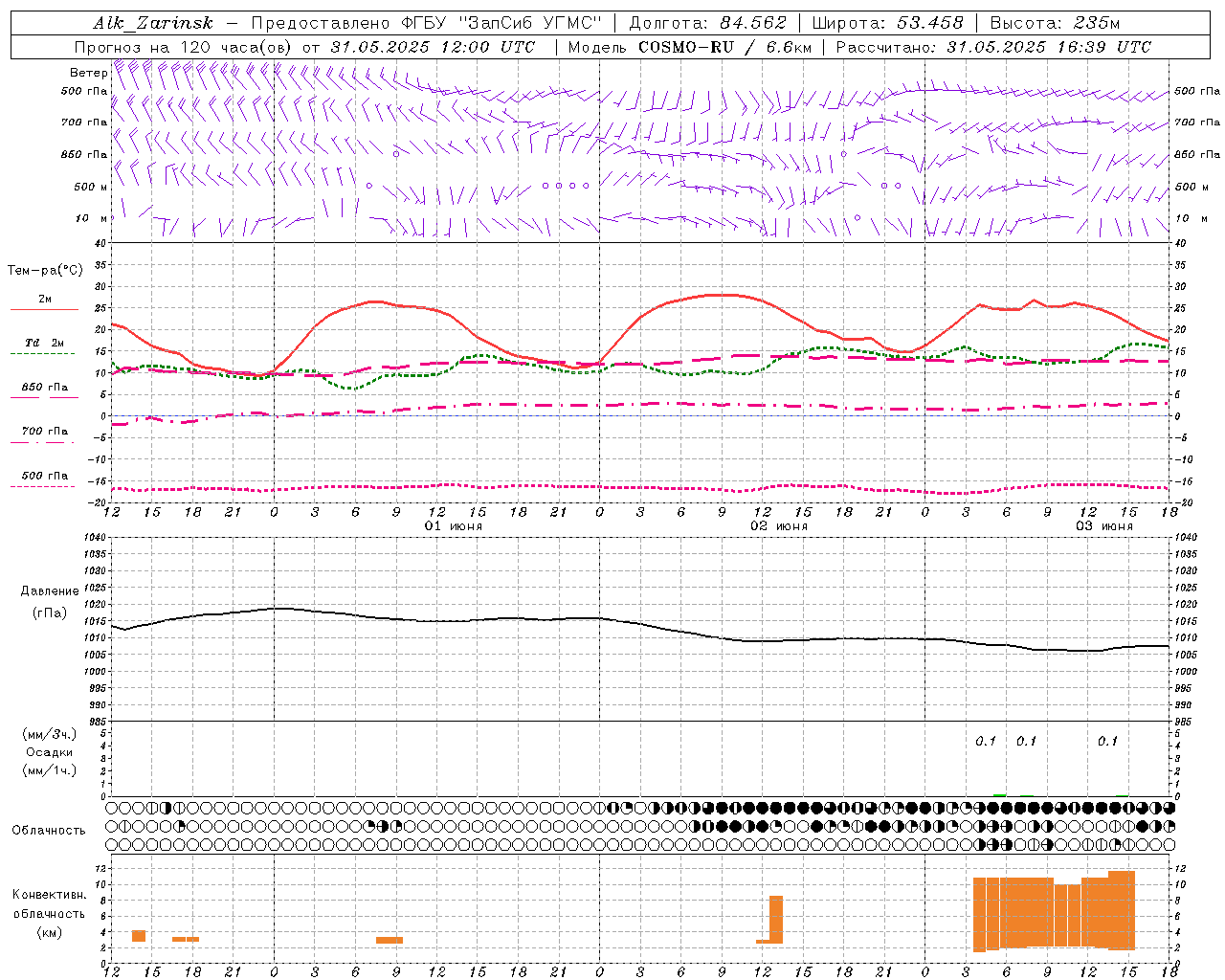Click the 850 гПа temperature legend entry
Screen dimensions: 1225x980
(44, 390)
